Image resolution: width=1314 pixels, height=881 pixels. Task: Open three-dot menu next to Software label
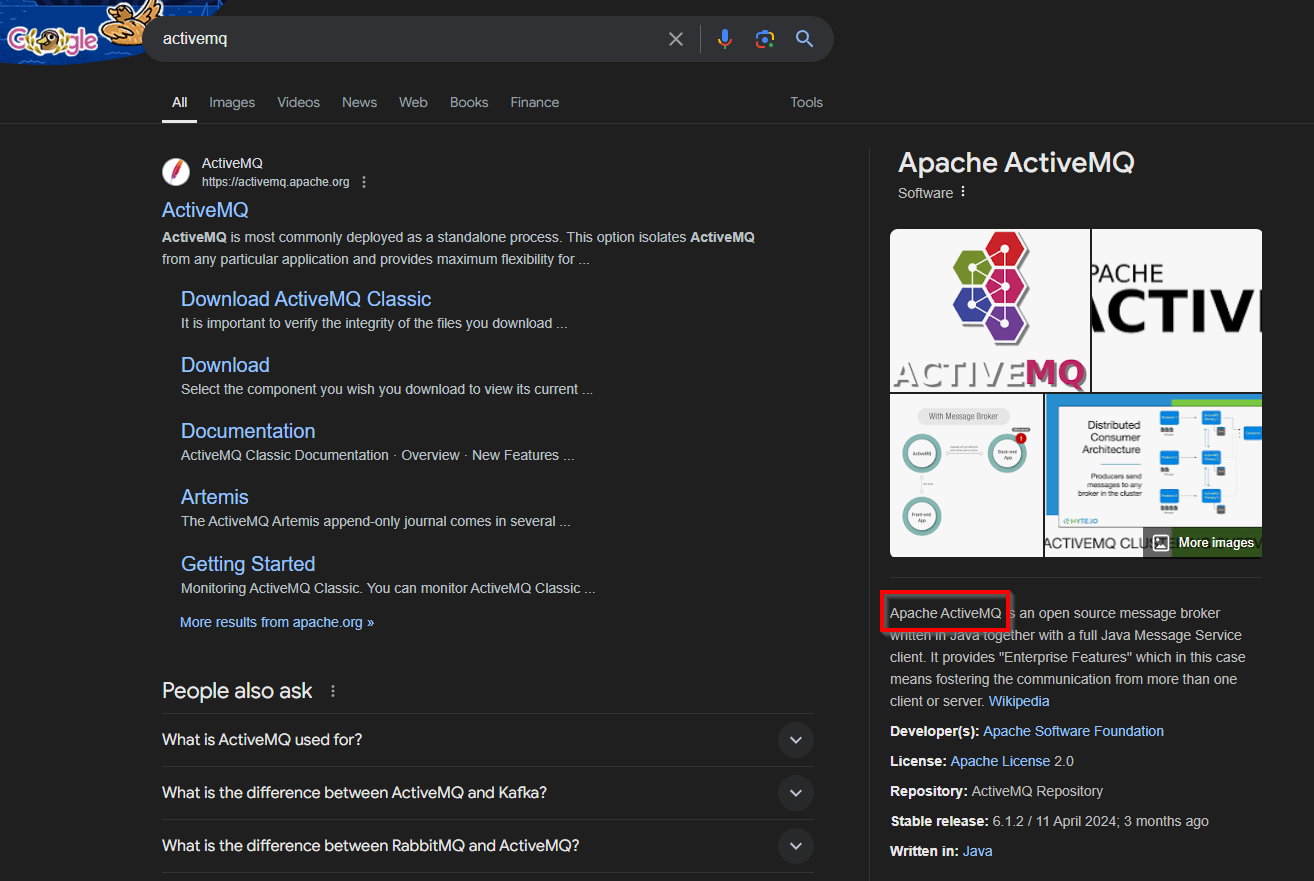click(x=963, y=192)
